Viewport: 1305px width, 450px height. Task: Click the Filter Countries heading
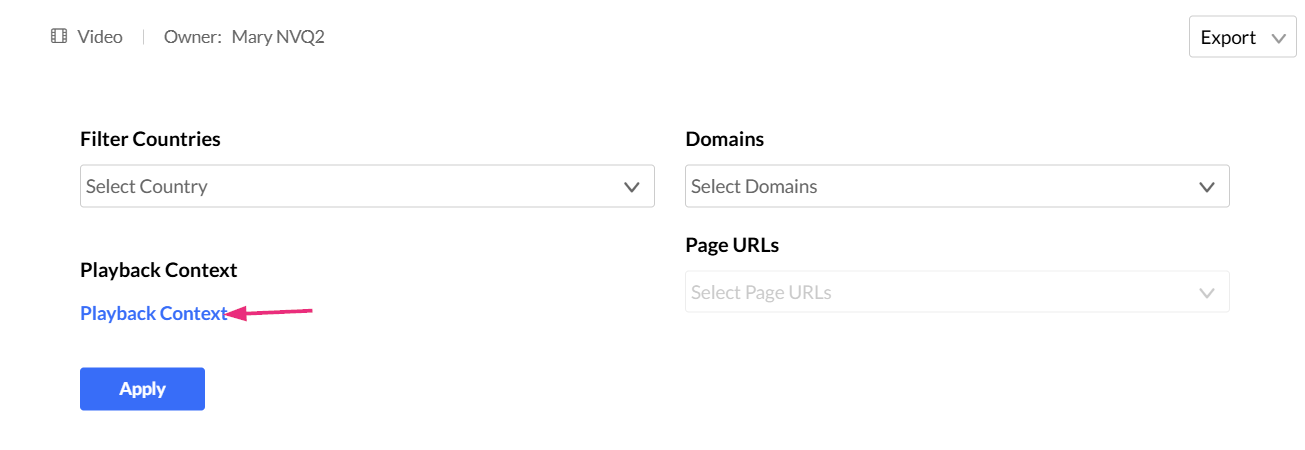point(150,139)
